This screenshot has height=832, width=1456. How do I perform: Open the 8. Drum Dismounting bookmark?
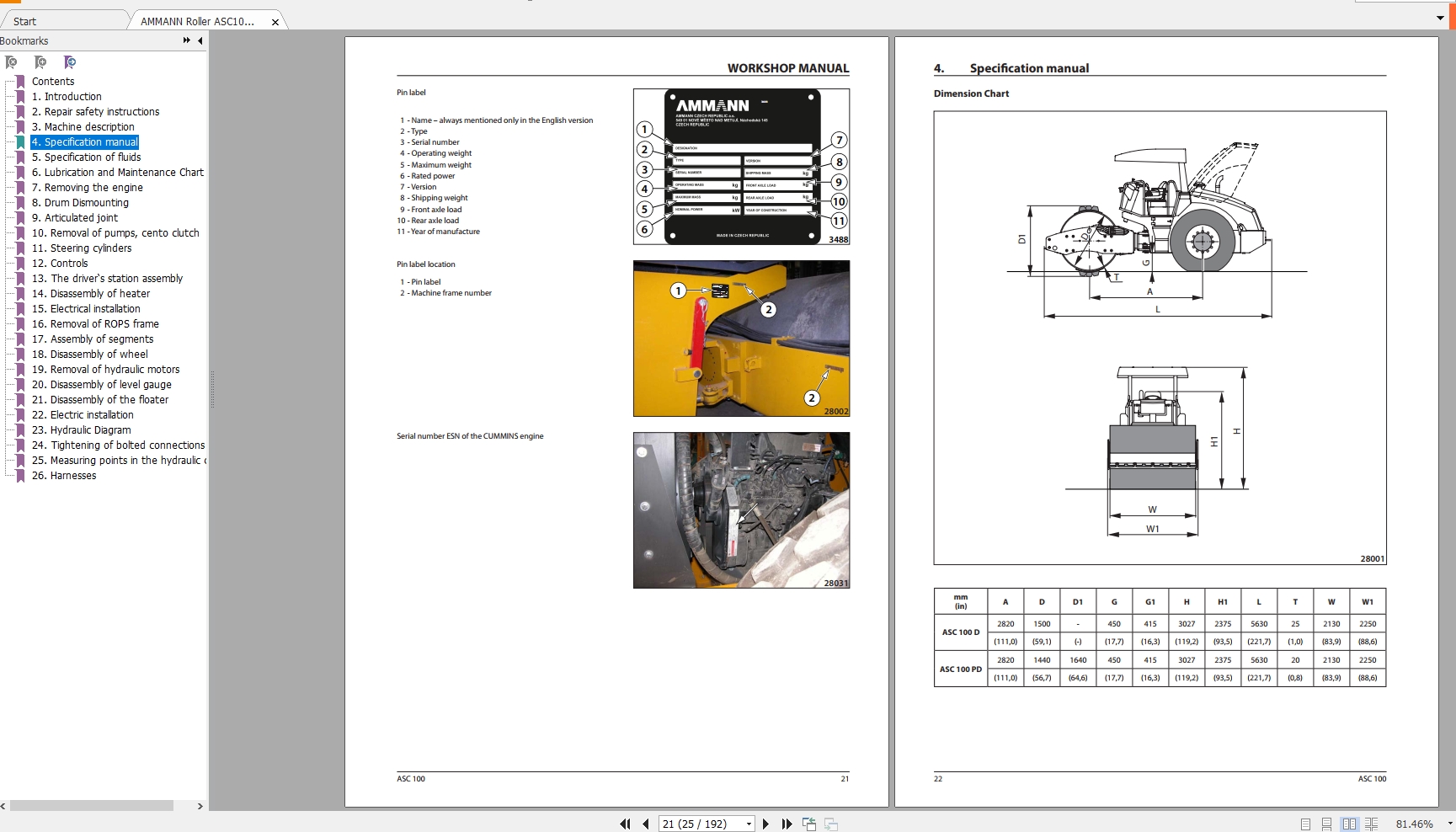pyautogui.click(x=80, y=203)
